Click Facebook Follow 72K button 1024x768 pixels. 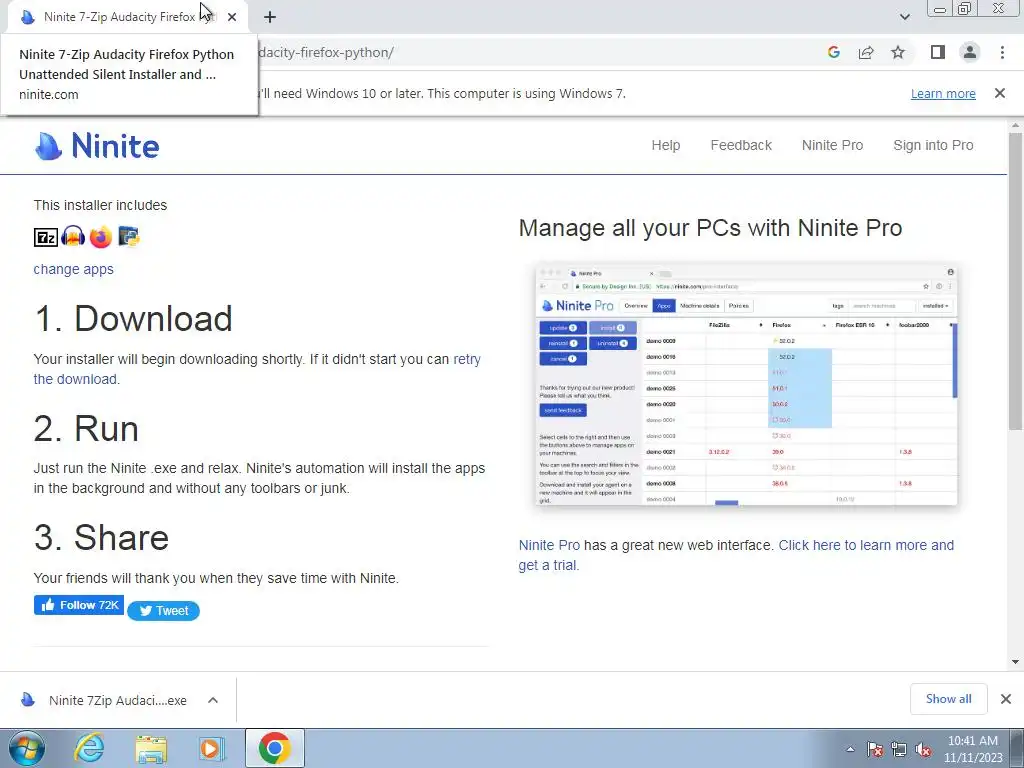tap(79, 605)
